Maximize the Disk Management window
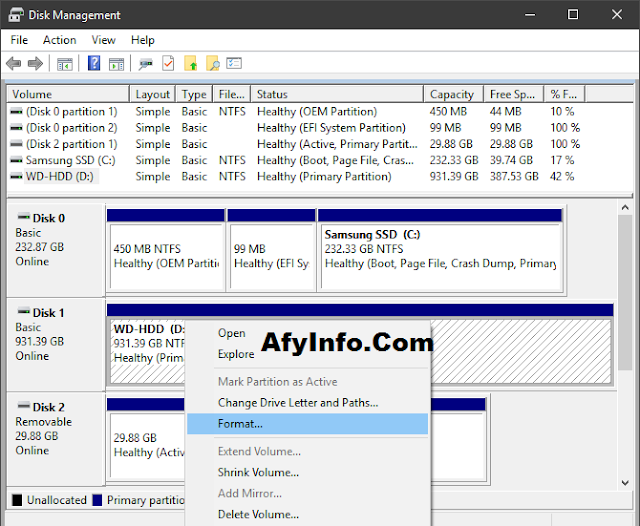This screenshot has width=640, height=526. [573, 14]
